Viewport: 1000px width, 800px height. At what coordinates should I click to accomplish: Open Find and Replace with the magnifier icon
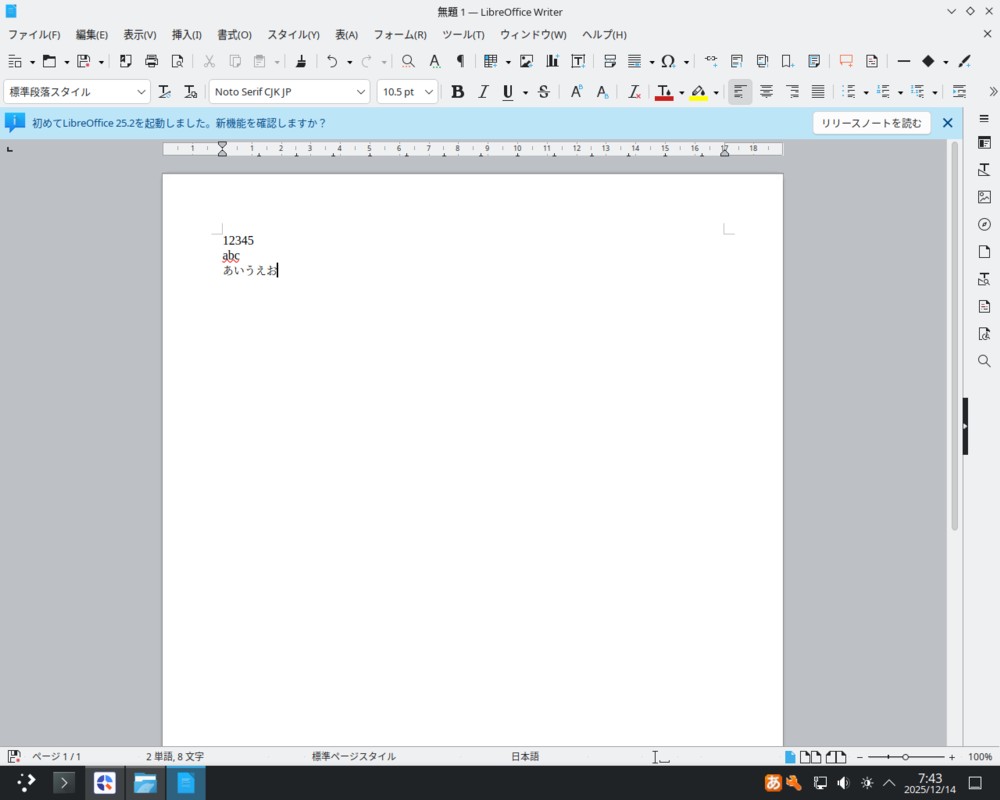408,61
